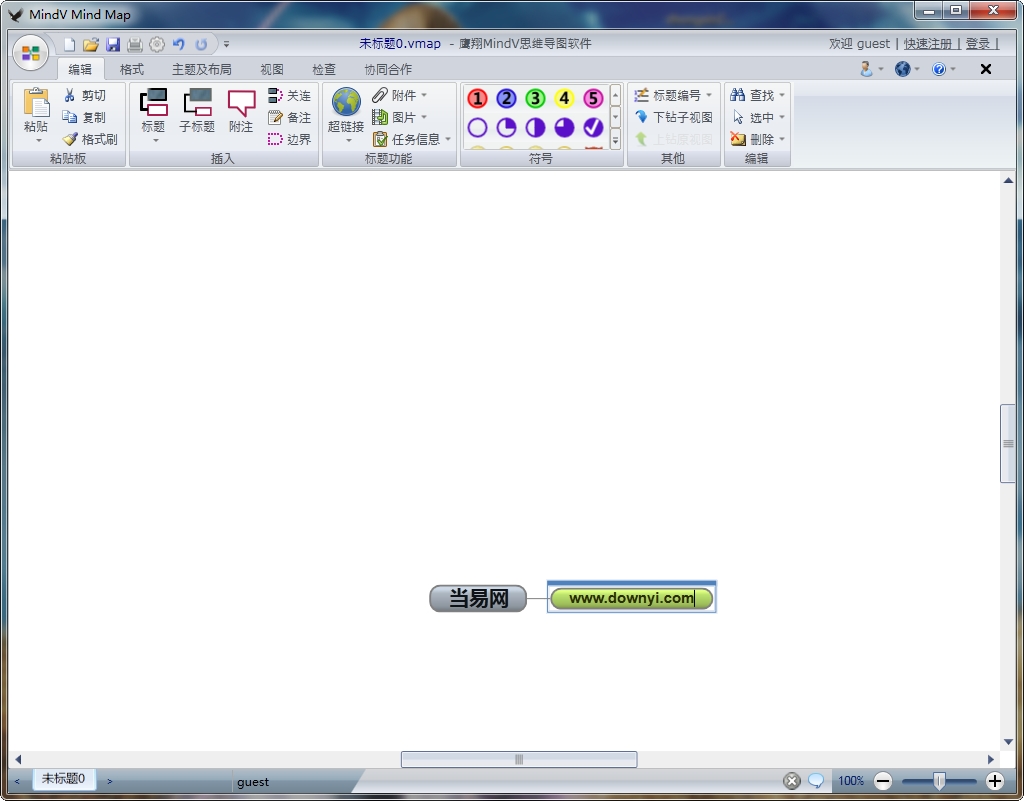Click the 快速注册 registration link
Screen dimensions: 1024x801
coord(928,43)
